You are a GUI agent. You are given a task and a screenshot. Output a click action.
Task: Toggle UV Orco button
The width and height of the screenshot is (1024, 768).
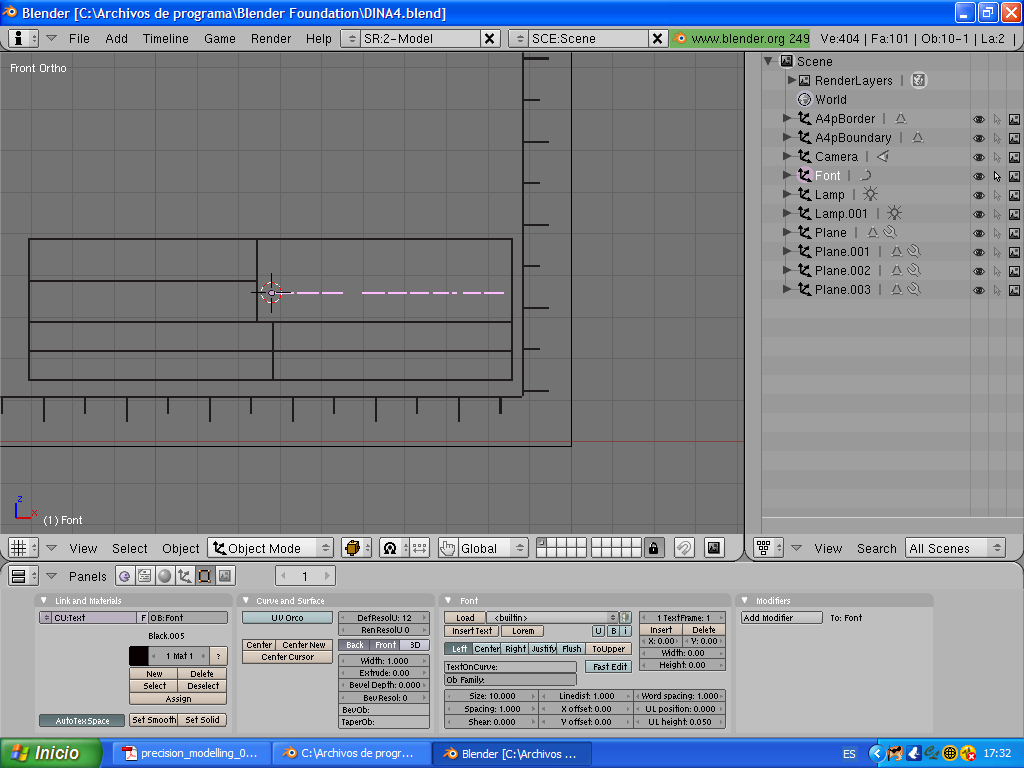[x=287, y=618]
